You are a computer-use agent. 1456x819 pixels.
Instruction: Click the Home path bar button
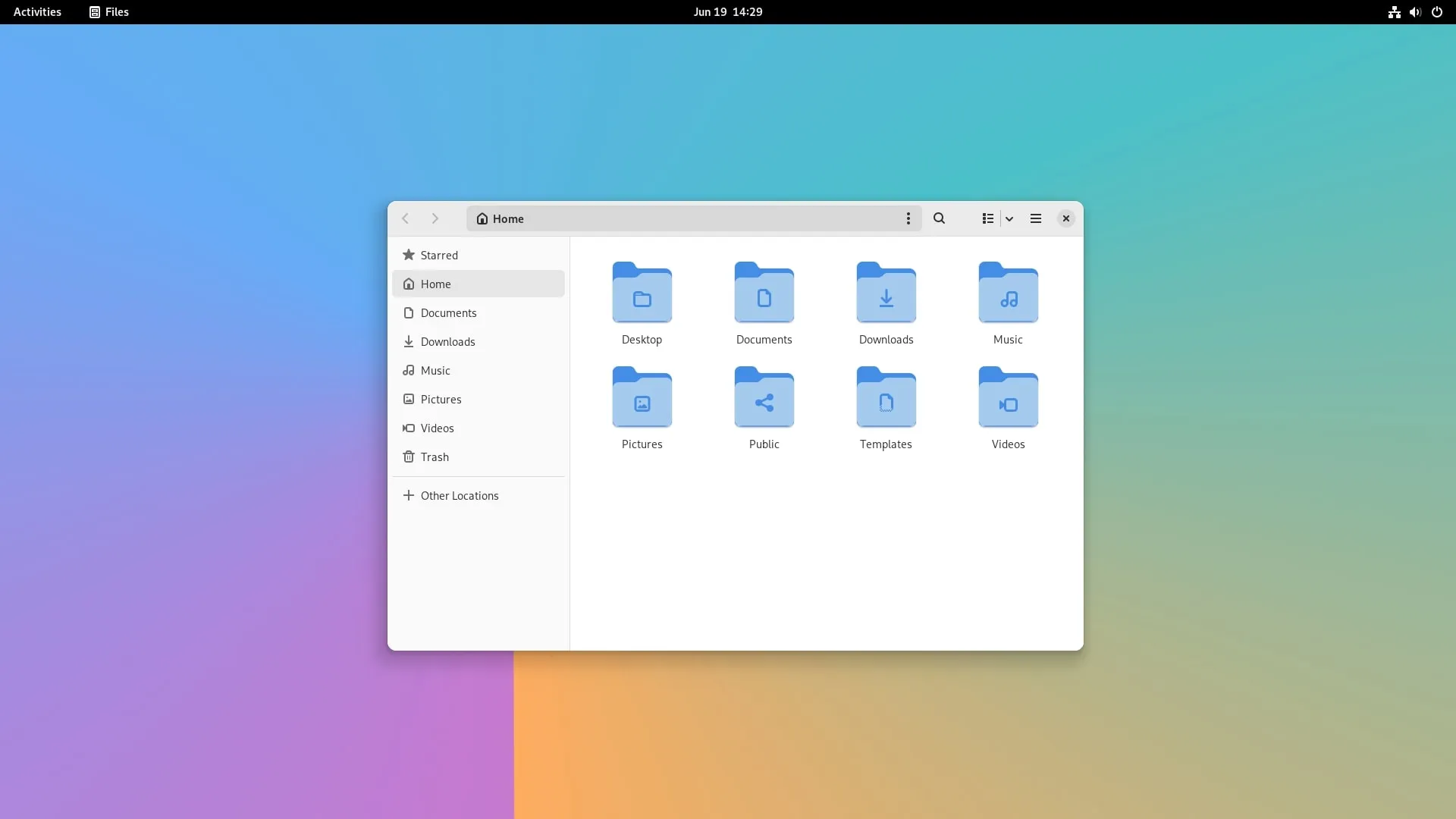500,218
